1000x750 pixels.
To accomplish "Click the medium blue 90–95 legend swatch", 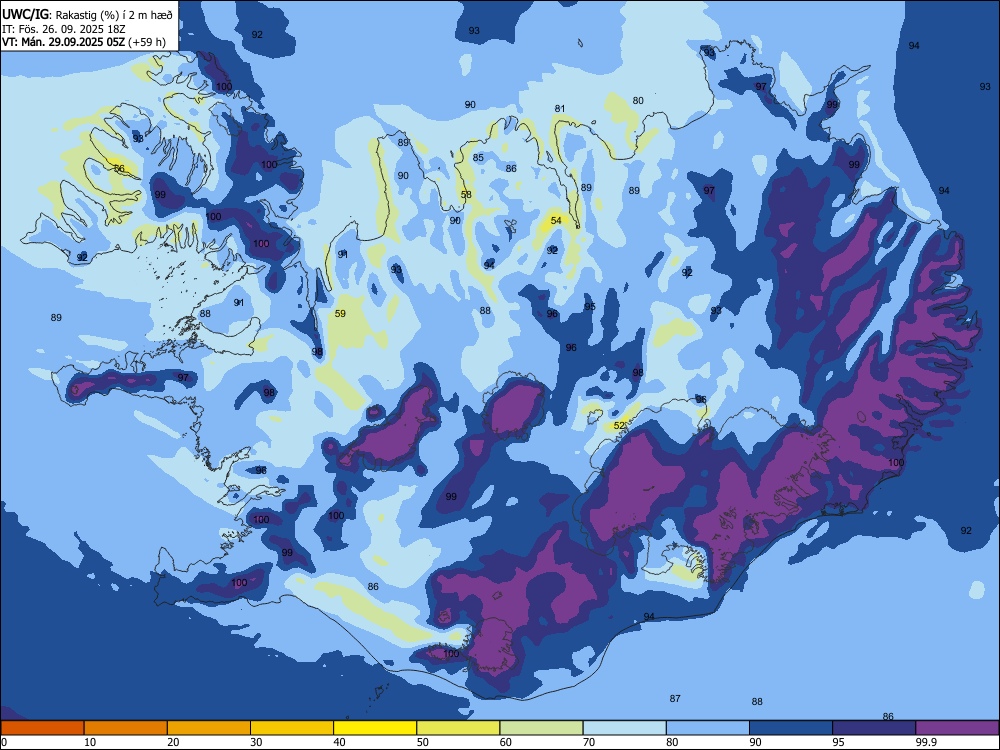I will pos(791,728).
